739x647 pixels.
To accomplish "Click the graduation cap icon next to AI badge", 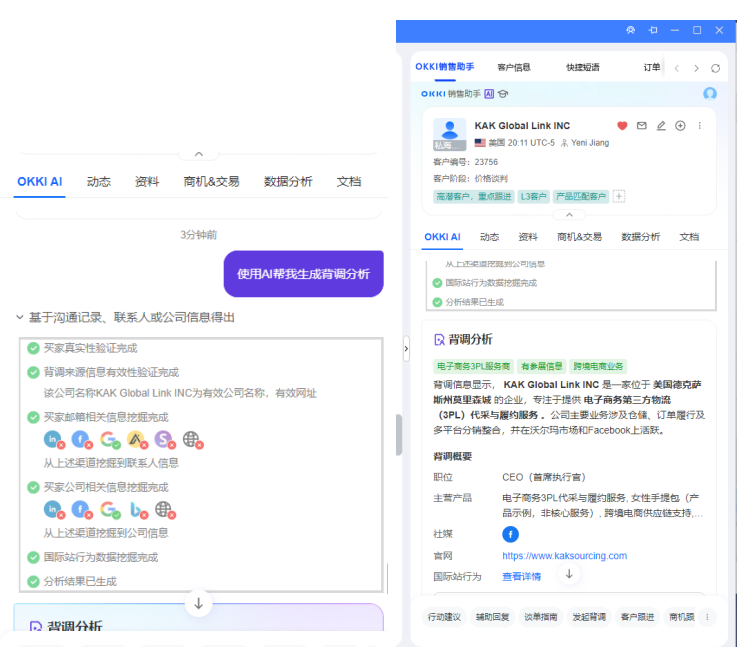I will point(503,94).
